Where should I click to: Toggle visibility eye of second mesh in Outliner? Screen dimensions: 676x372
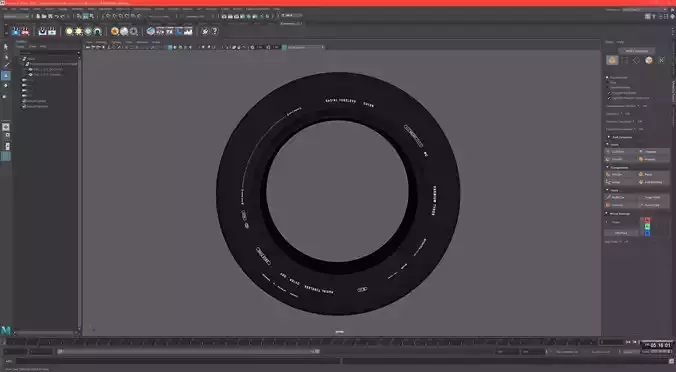pyautogui.click(x=30, y=75)
